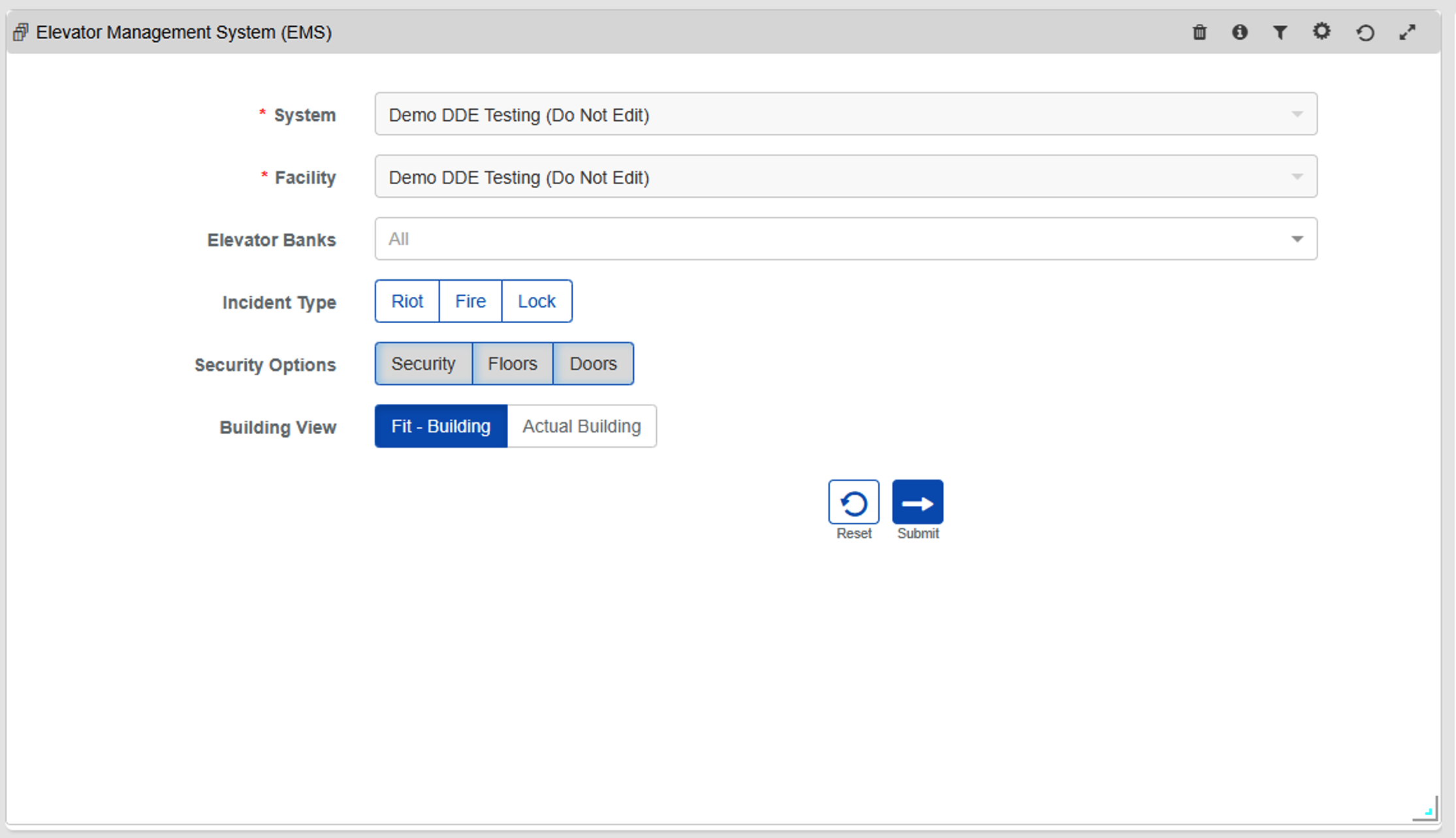The width and height of the screenshot is (1456, 838).
Task: Expand widget with fullscreen arrows icon
Action: point(1408,32)
